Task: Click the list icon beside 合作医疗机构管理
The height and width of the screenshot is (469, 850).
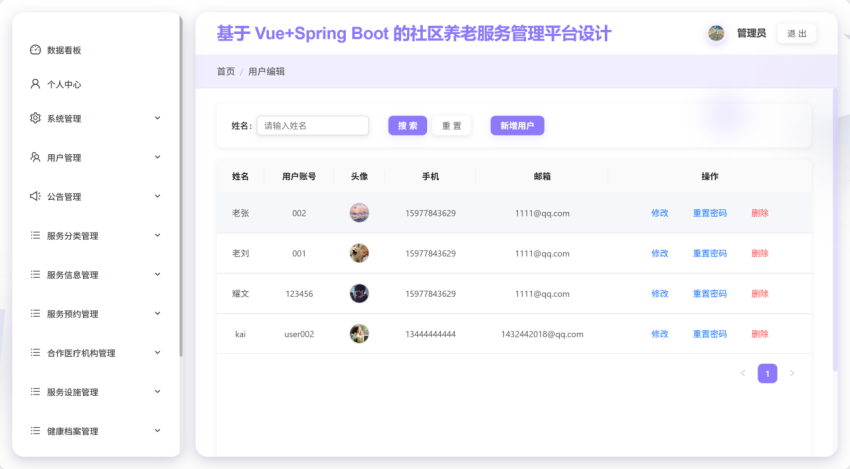Action: click(35, 352)
